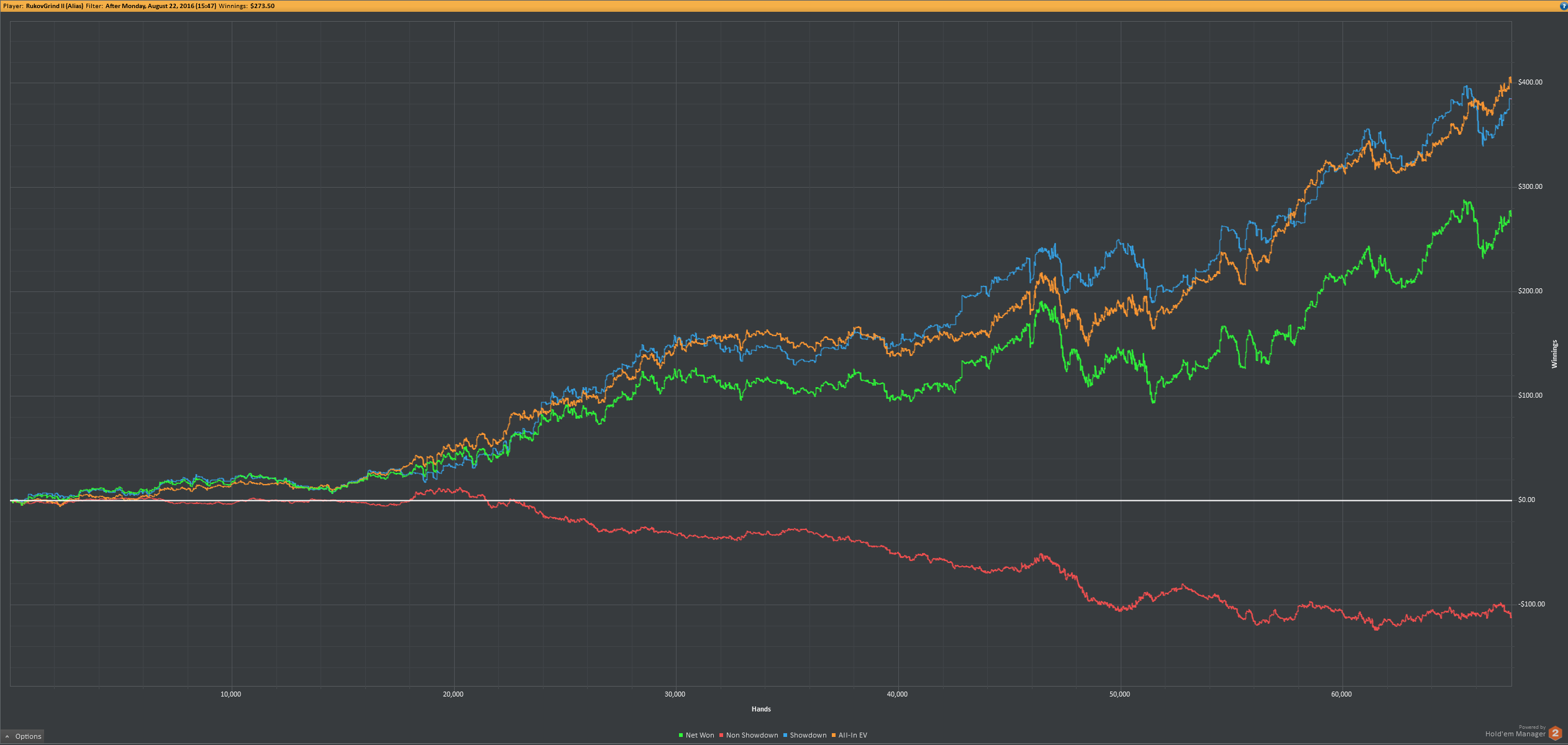Toggle the Showdown series label
Image resolution: width=1568 pixels, height=745 pixels.
[x=808, y=736]
